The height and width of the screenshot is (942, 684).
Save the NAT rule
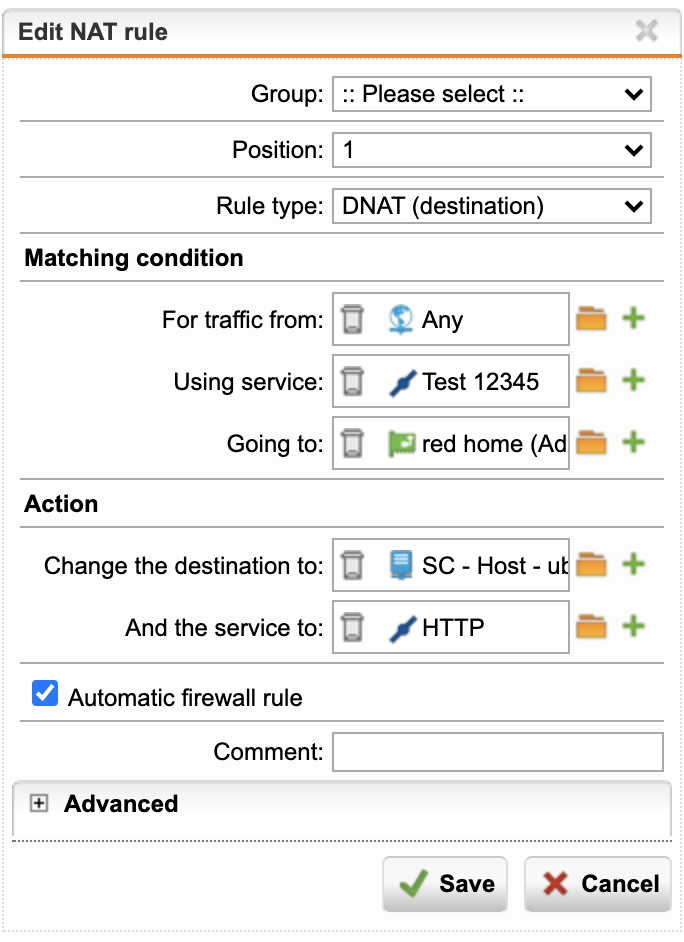445,884
